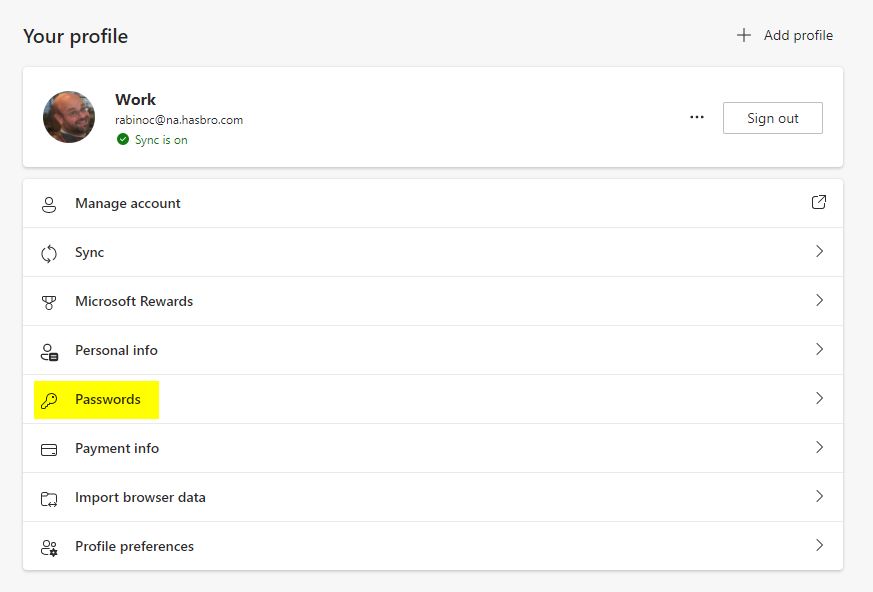This screenshot has height=592, width=873.
Task: Click the Payment info card icon
Action: point(49,449)
